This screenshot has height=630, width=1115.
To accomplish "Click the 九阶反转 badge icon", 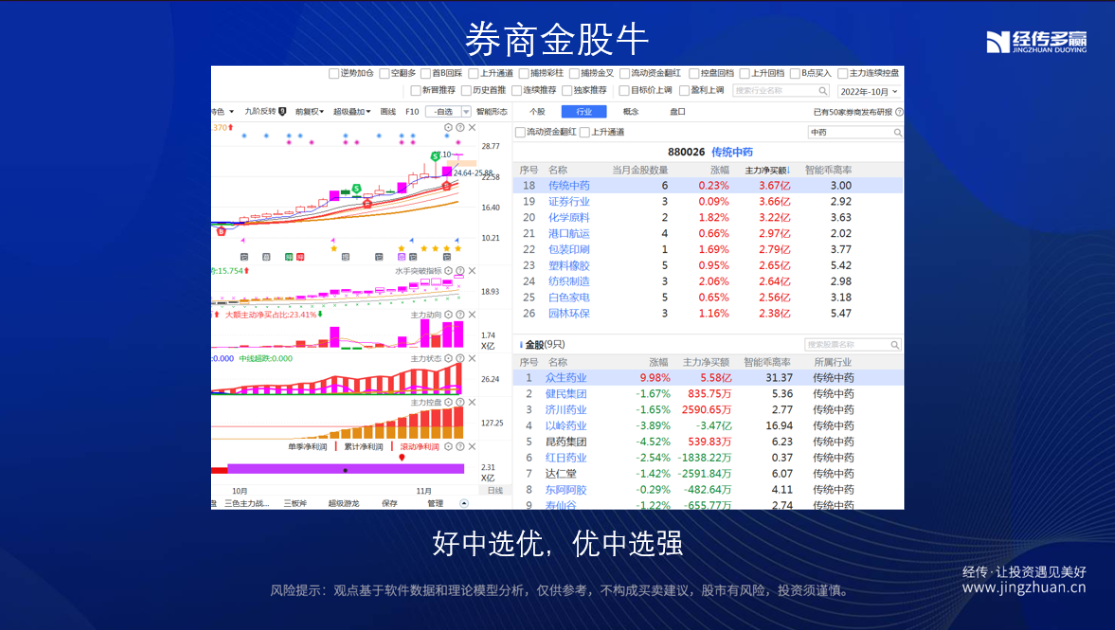I will 282,112.
